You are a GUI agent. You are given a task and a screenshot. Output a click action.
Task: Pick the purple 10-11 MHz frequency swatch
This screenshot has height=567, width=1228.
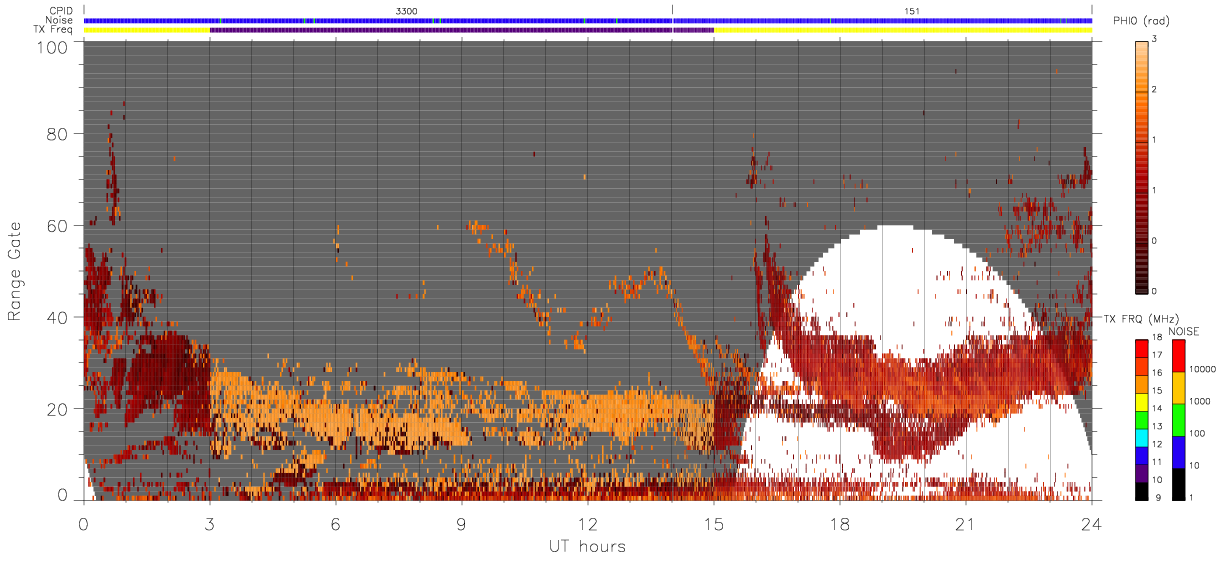tap(1141, 471)
